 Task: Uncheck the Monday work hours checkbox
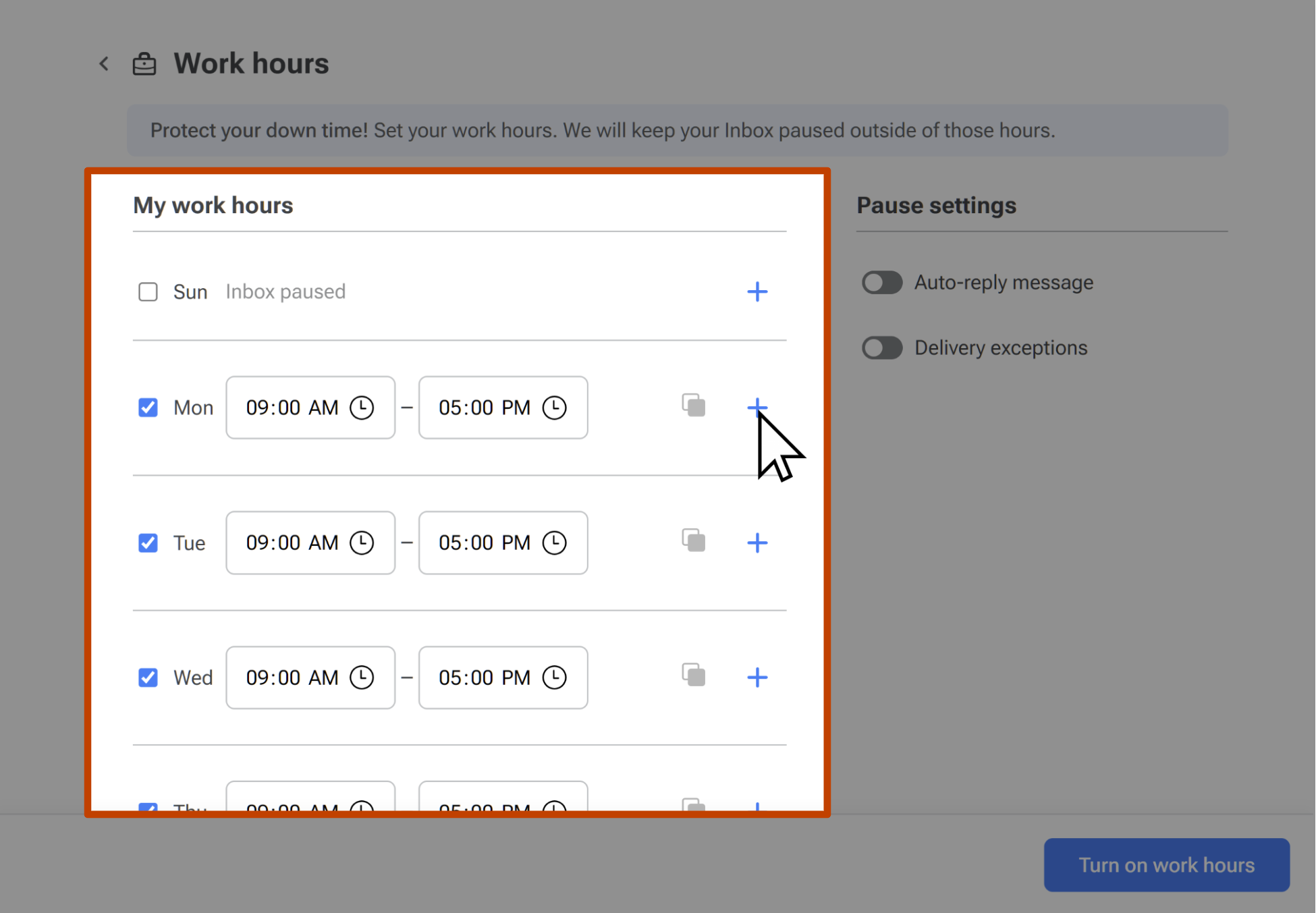[x=148, y=408]
